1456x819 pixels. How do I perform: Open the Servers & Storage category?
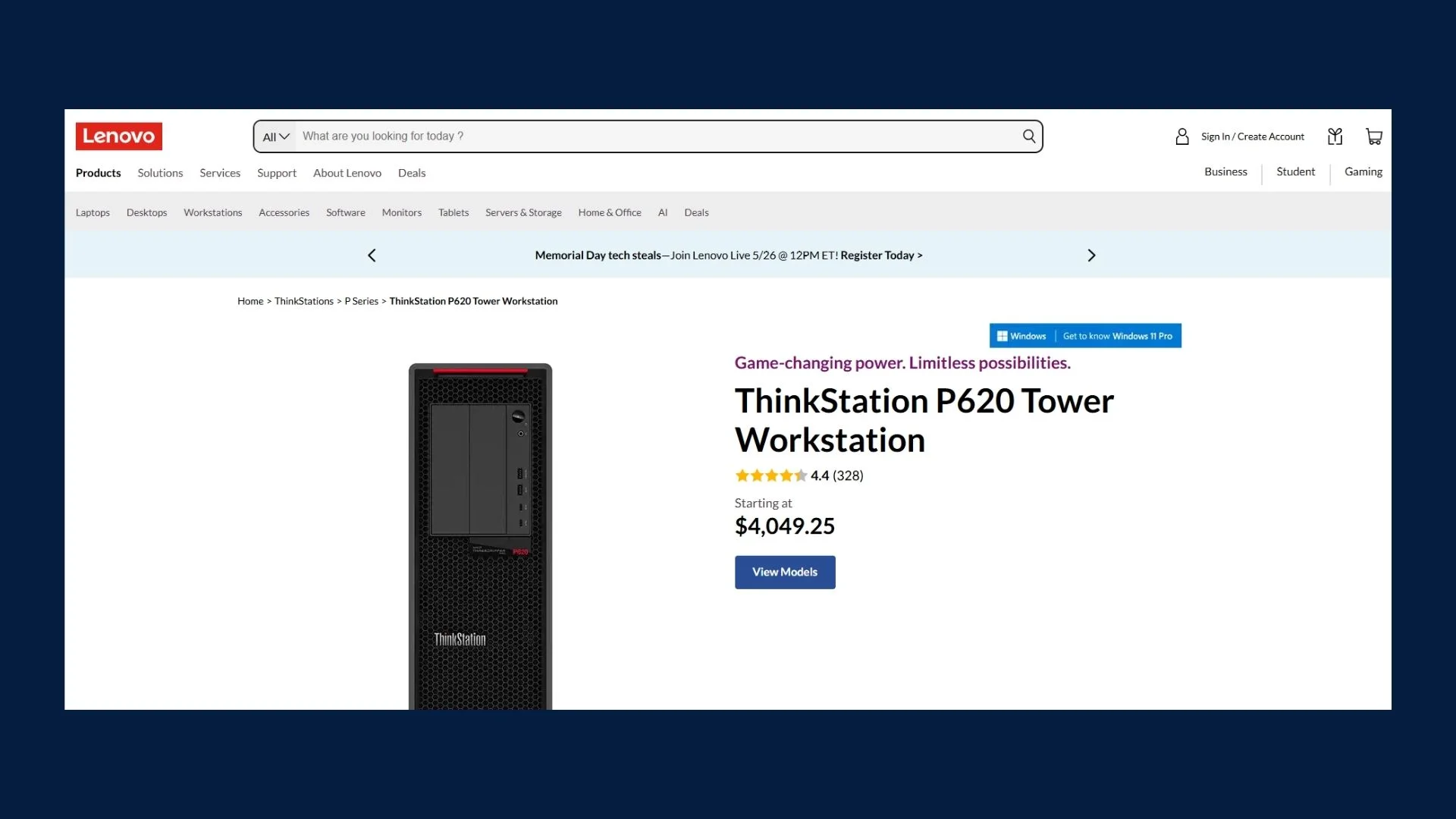[523, 213]
